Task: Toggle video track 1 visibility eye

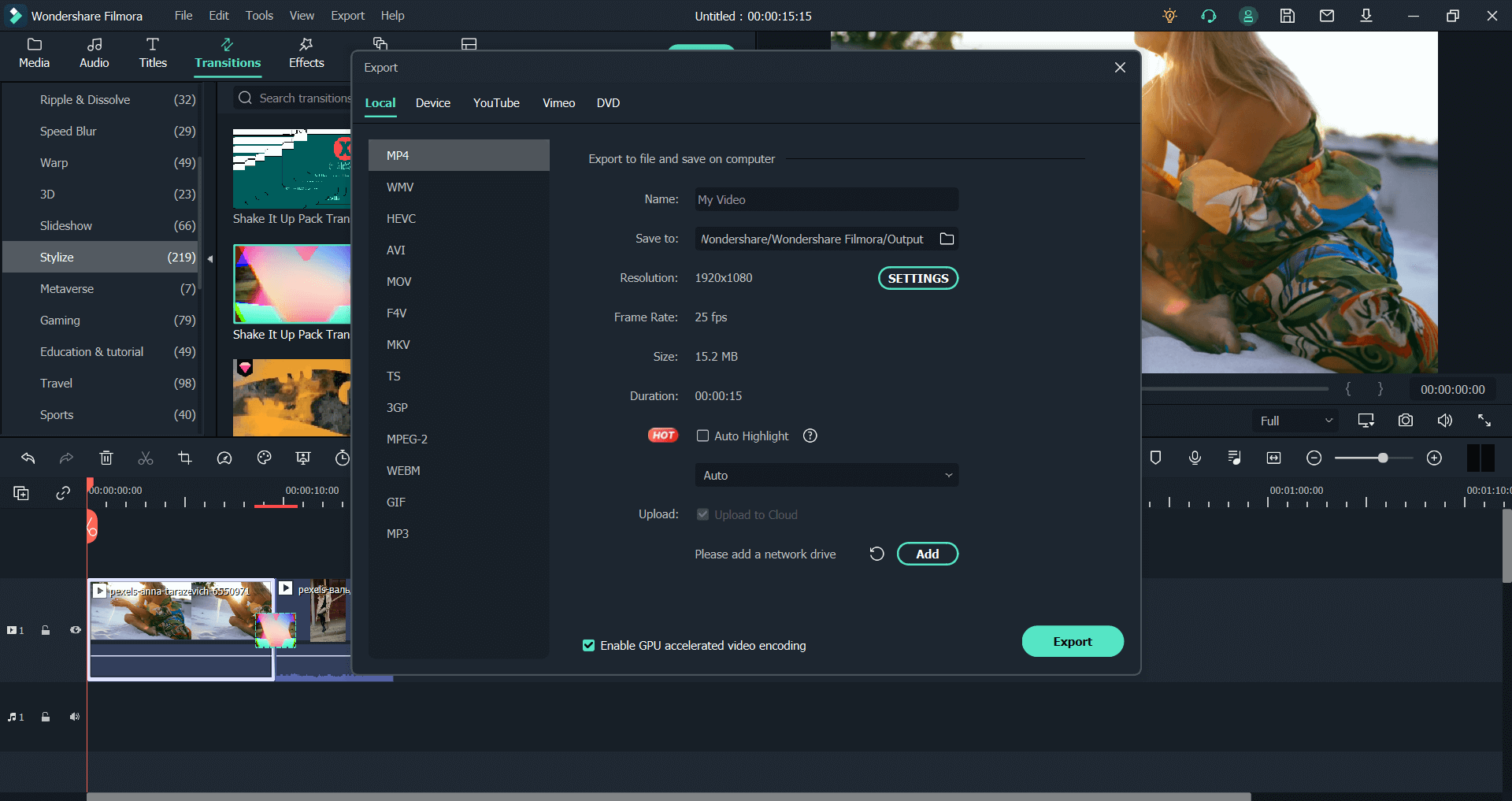Action: click(x=75, y=630)
